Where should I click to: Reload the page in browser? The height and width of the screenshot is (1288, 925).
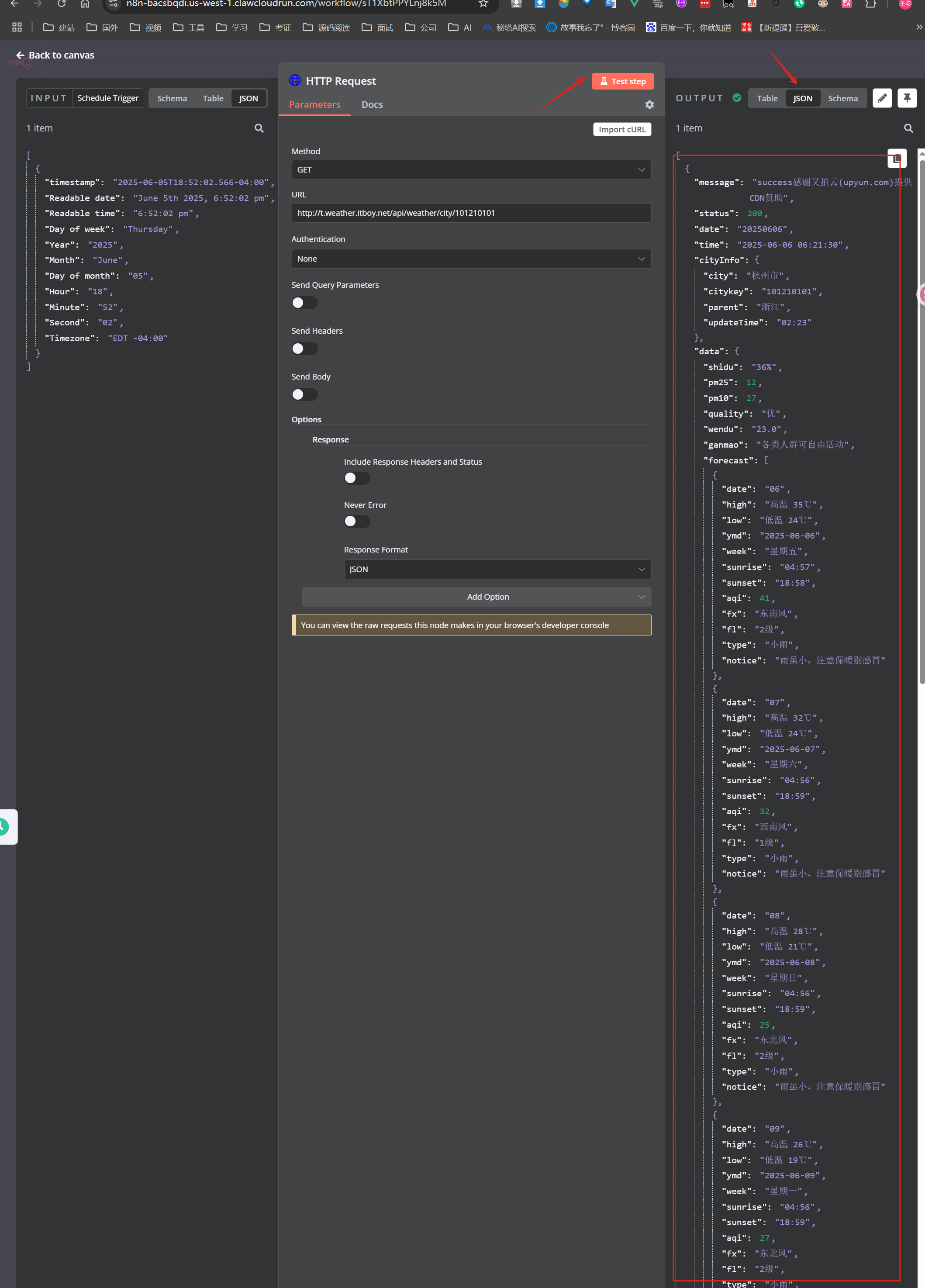61,4
